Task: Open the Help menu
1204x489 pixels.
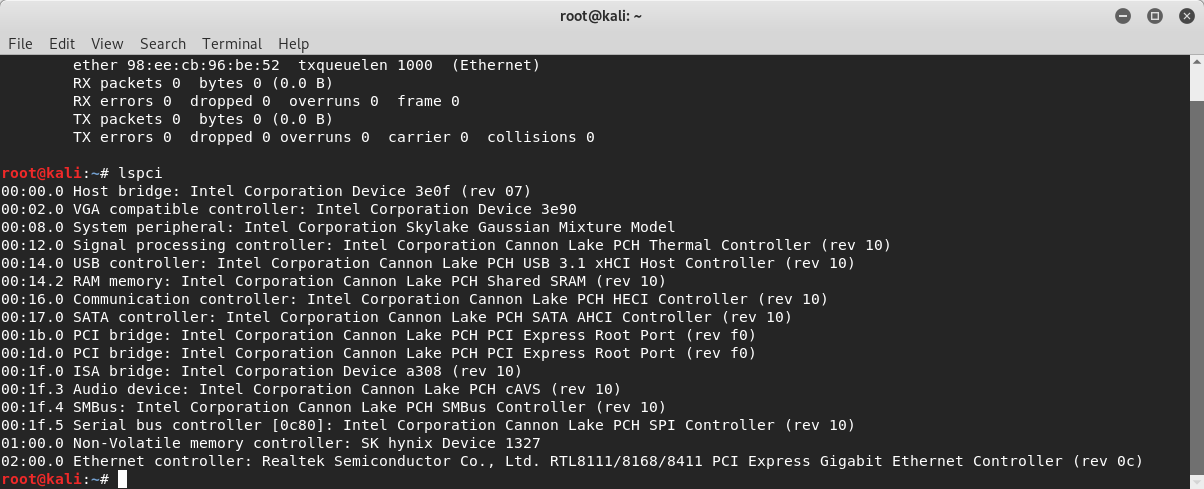Action: pos(293,44)
